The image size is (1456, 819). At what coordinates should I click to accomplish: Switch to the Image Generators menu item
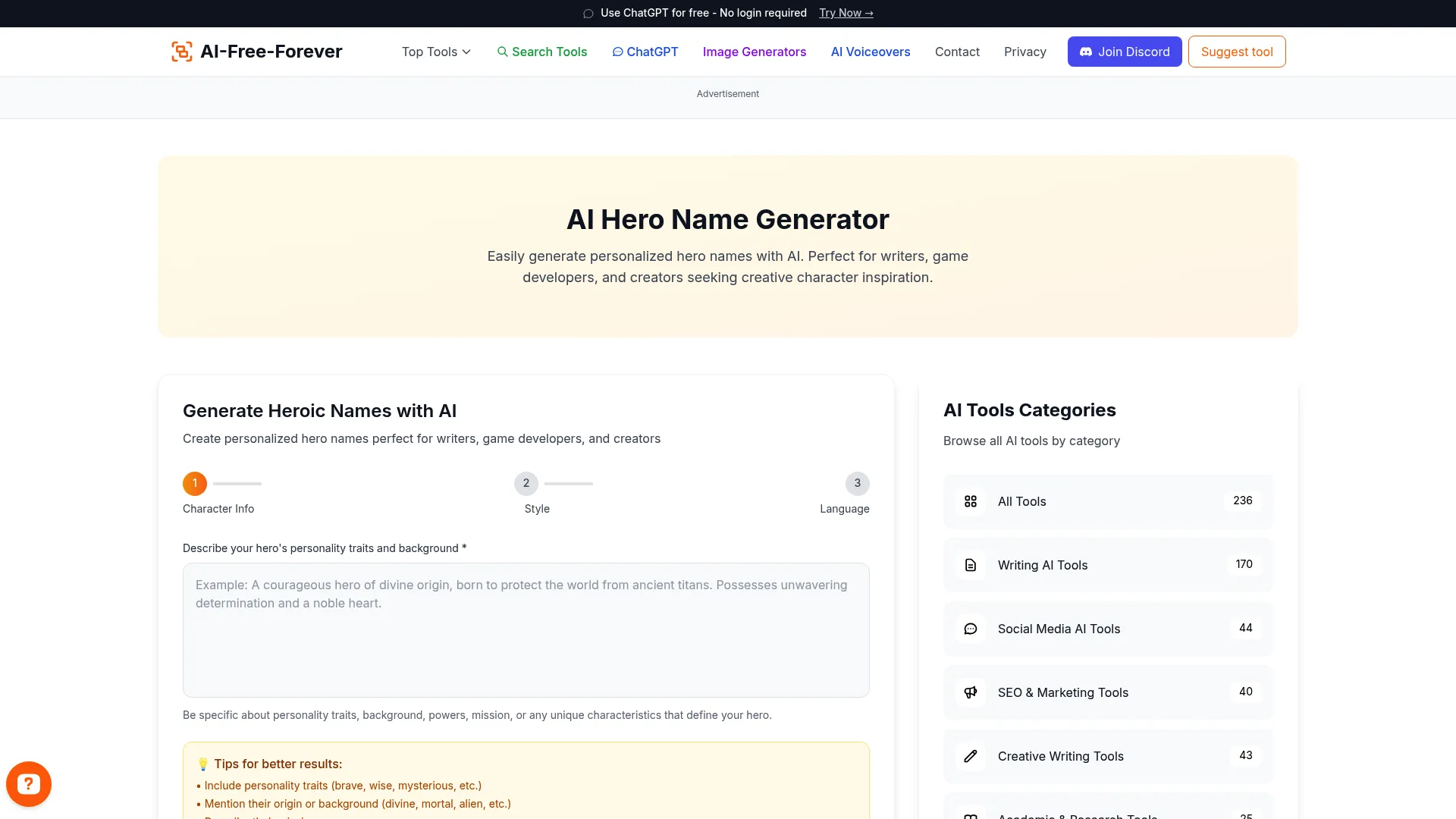754,52
